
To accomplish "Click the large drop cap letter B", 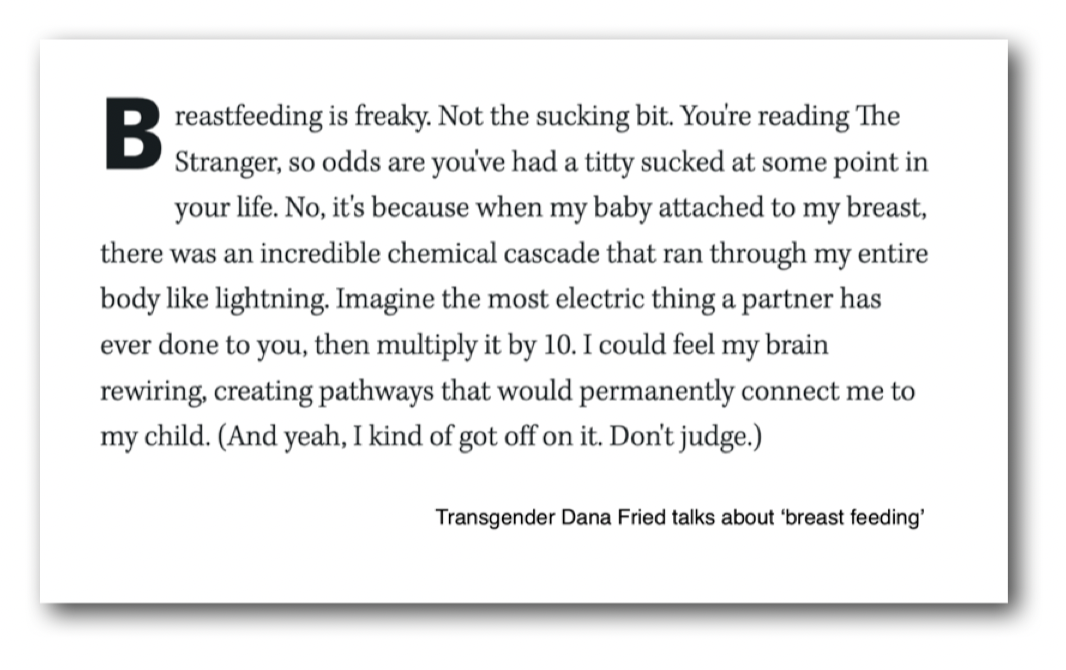I will [x=132, y=133].
